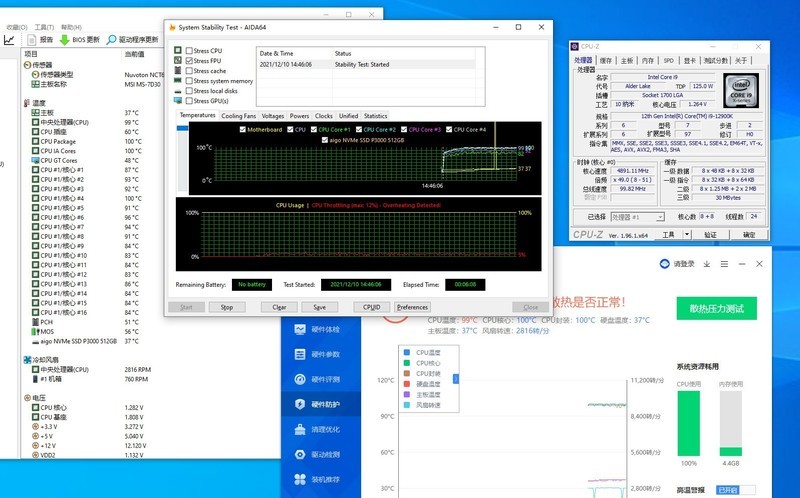800x498 pixels.
Task: Expand the chart legend blue arrow
Action: click(456, 379)
